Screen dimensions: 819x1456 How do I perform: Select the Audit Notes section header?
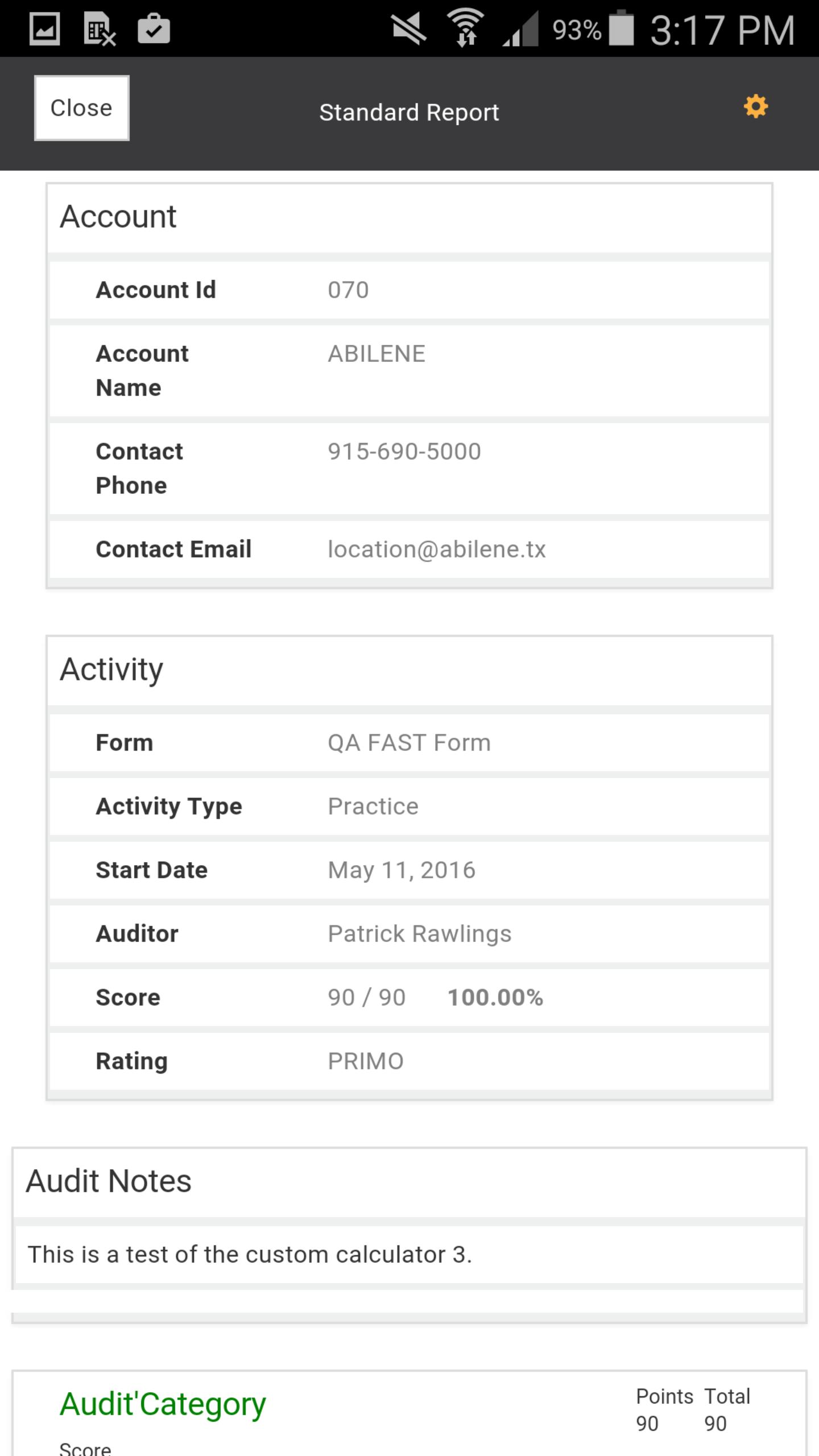coord(109,1181)
